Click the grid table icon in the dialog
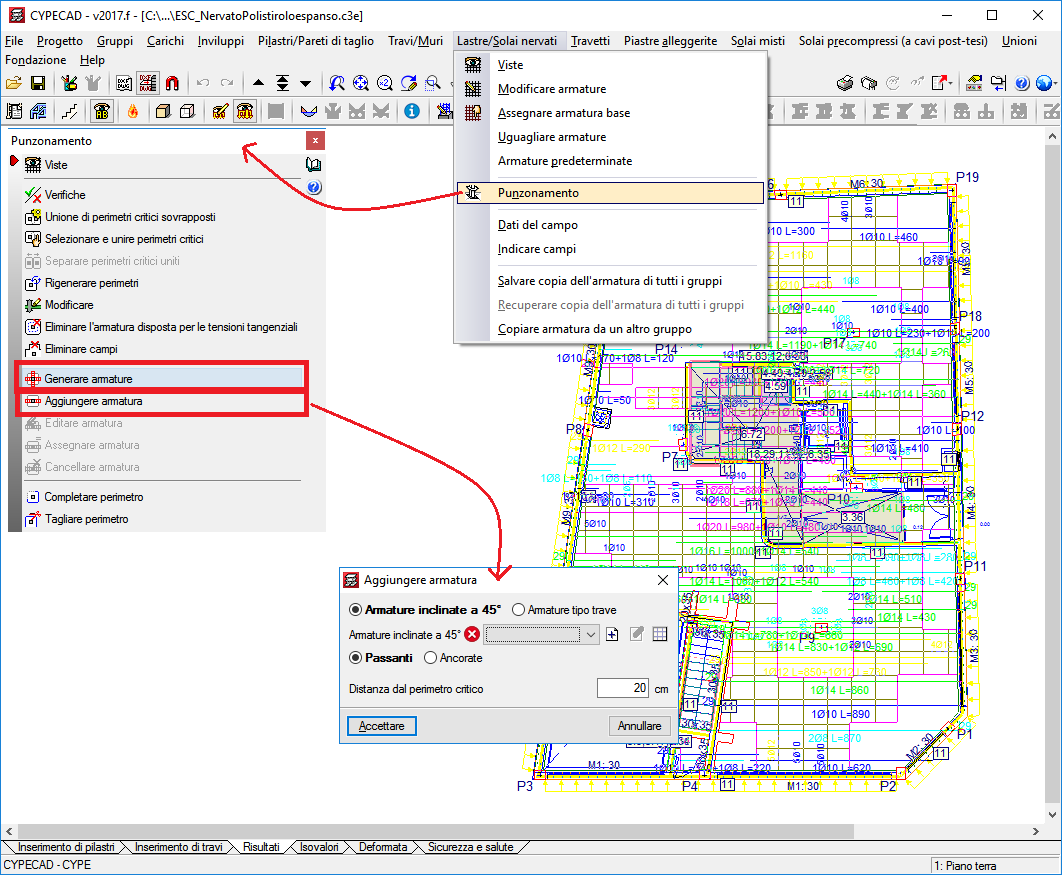The width and height of the screenshot is (1062, 875). point(660,635)
